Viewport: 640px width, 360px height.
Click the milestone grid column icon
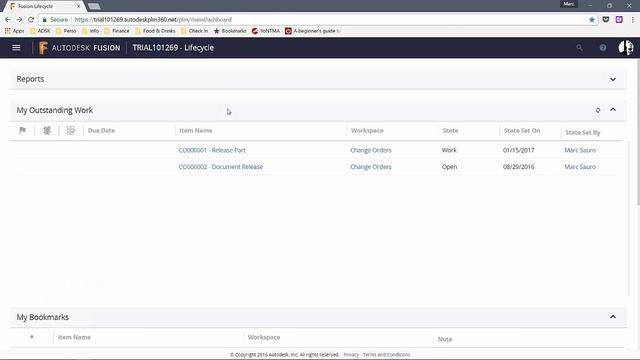click(71, 130)
